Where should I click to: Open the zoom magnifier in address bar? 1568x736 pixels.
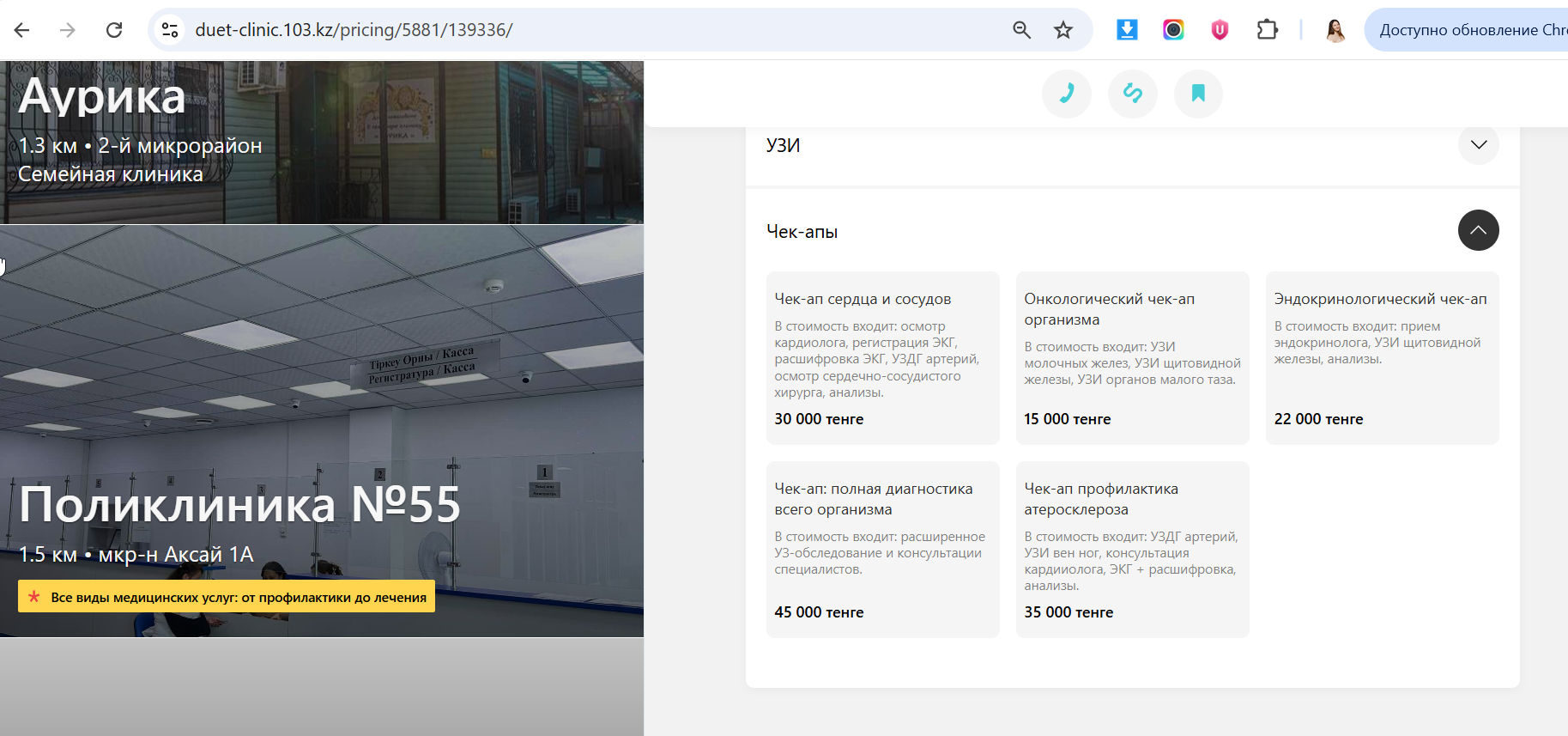coord(1021,30)
